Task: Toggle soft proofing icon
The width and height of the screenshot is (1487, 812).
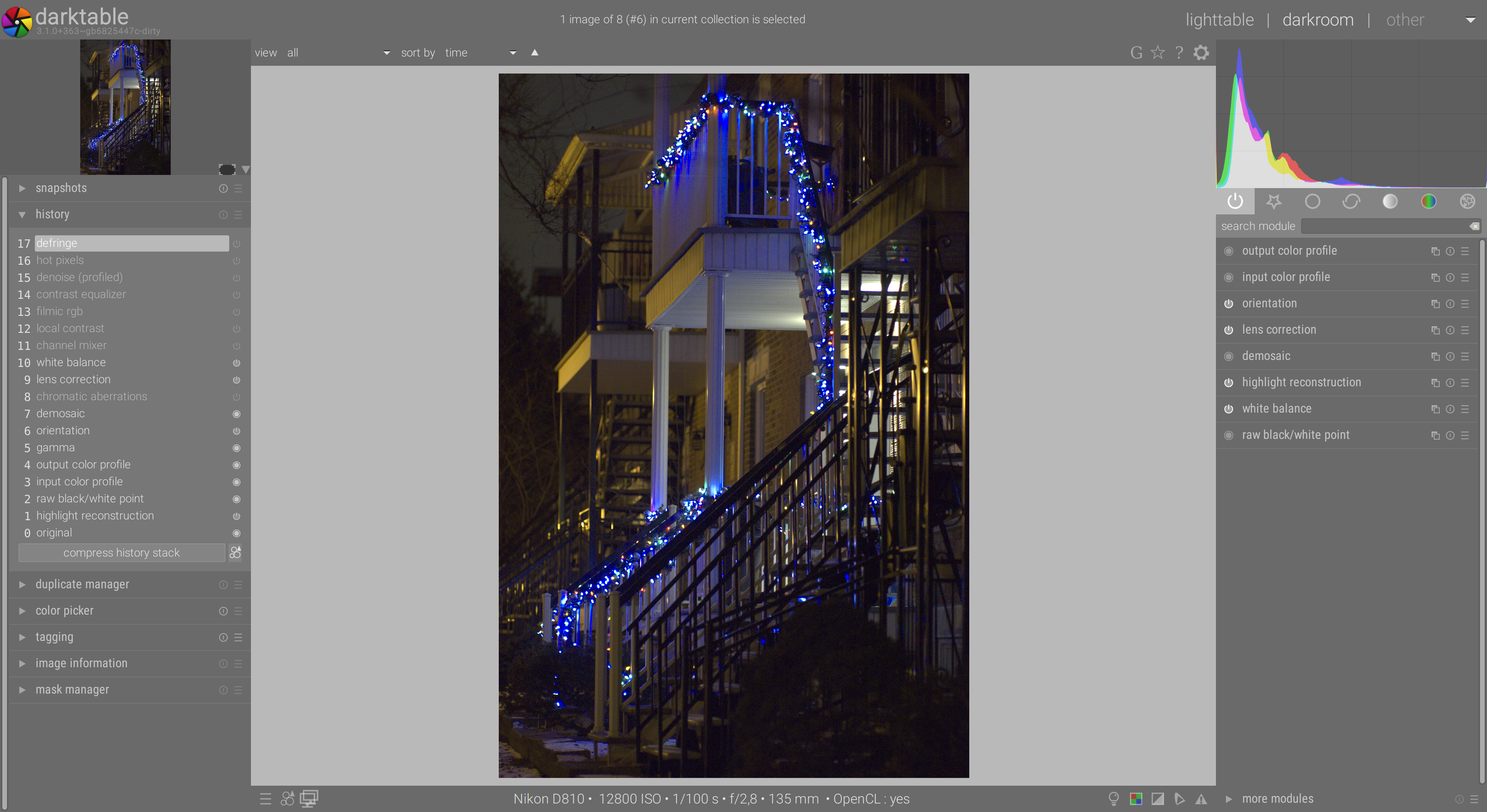Action: 1179,799
